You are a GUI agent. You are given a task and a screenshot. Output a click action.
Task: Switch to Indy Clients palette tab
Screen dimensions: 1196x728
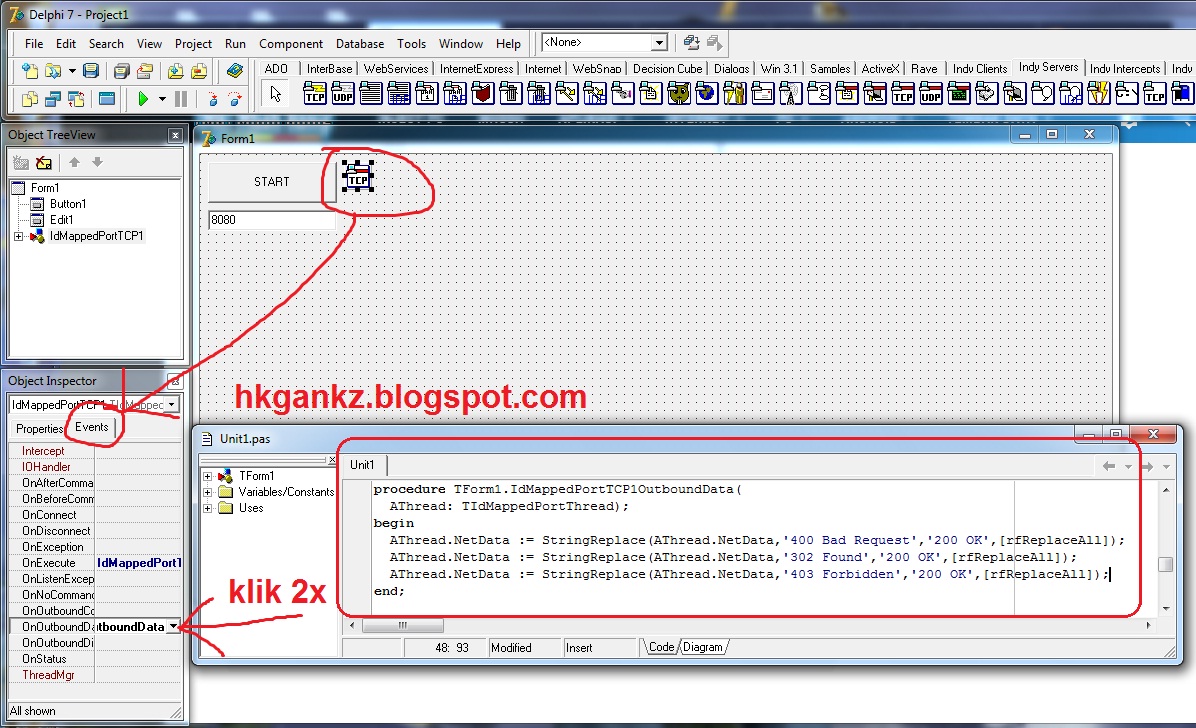979,69
